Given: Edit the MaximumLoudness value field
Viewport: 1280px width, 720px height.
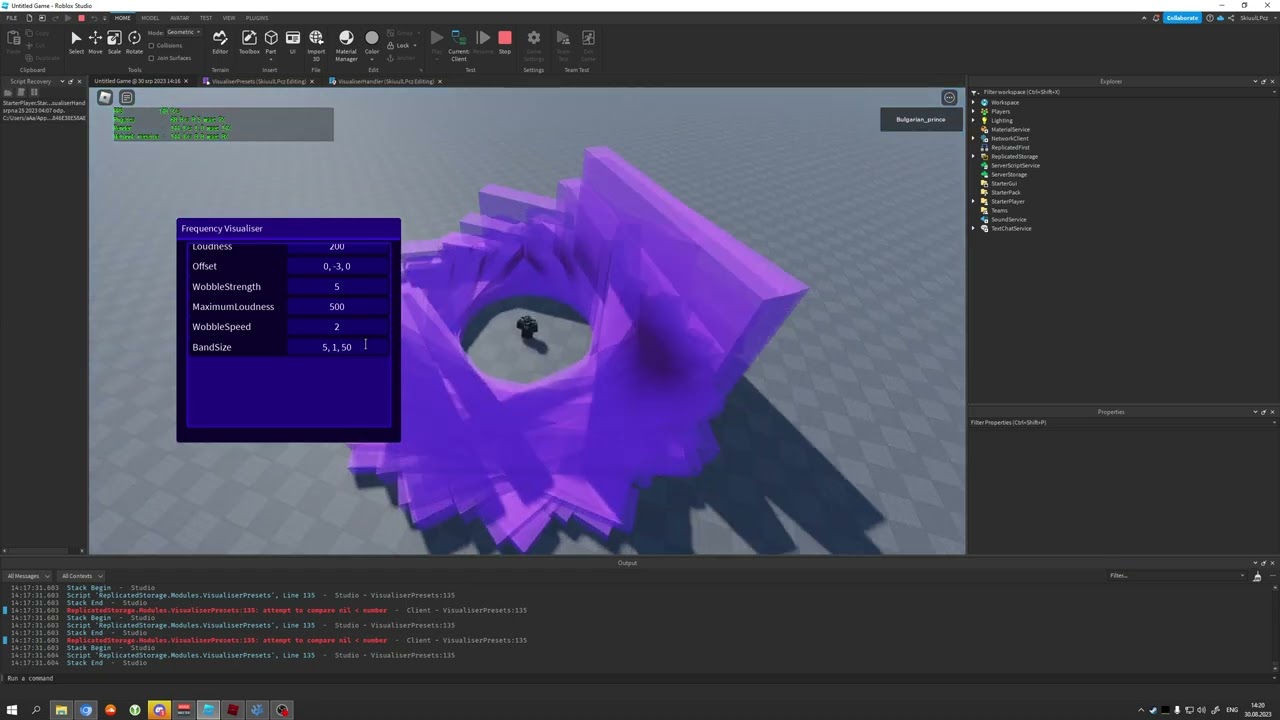Looking at the screenshot, I should [x=337, y=307].
